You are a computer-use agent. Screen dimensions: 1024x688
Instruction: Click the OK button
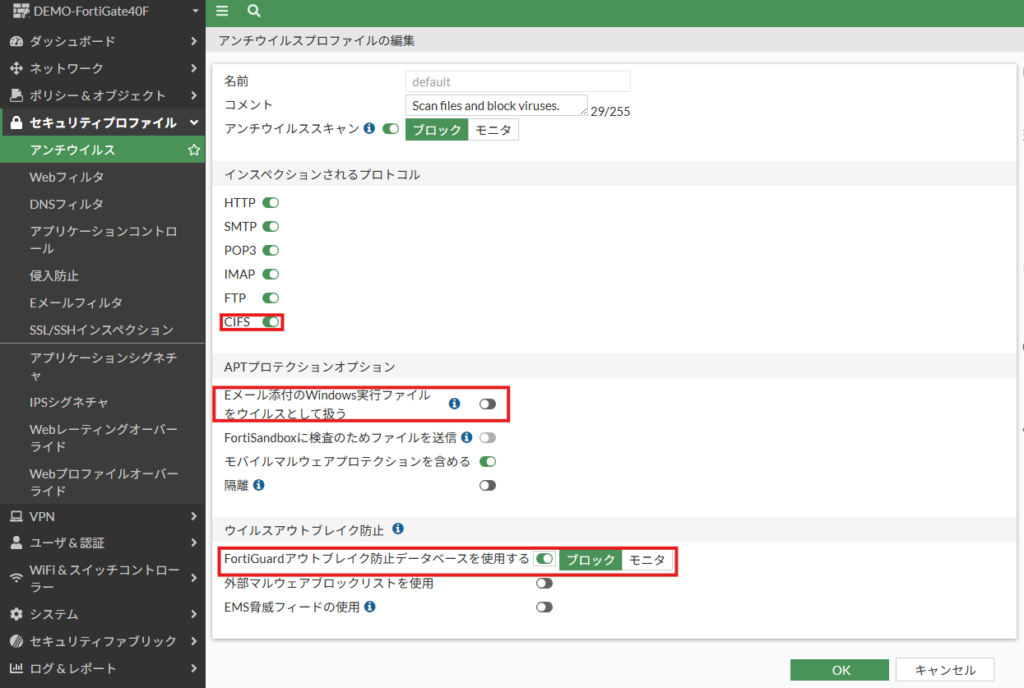pos(840,670)
